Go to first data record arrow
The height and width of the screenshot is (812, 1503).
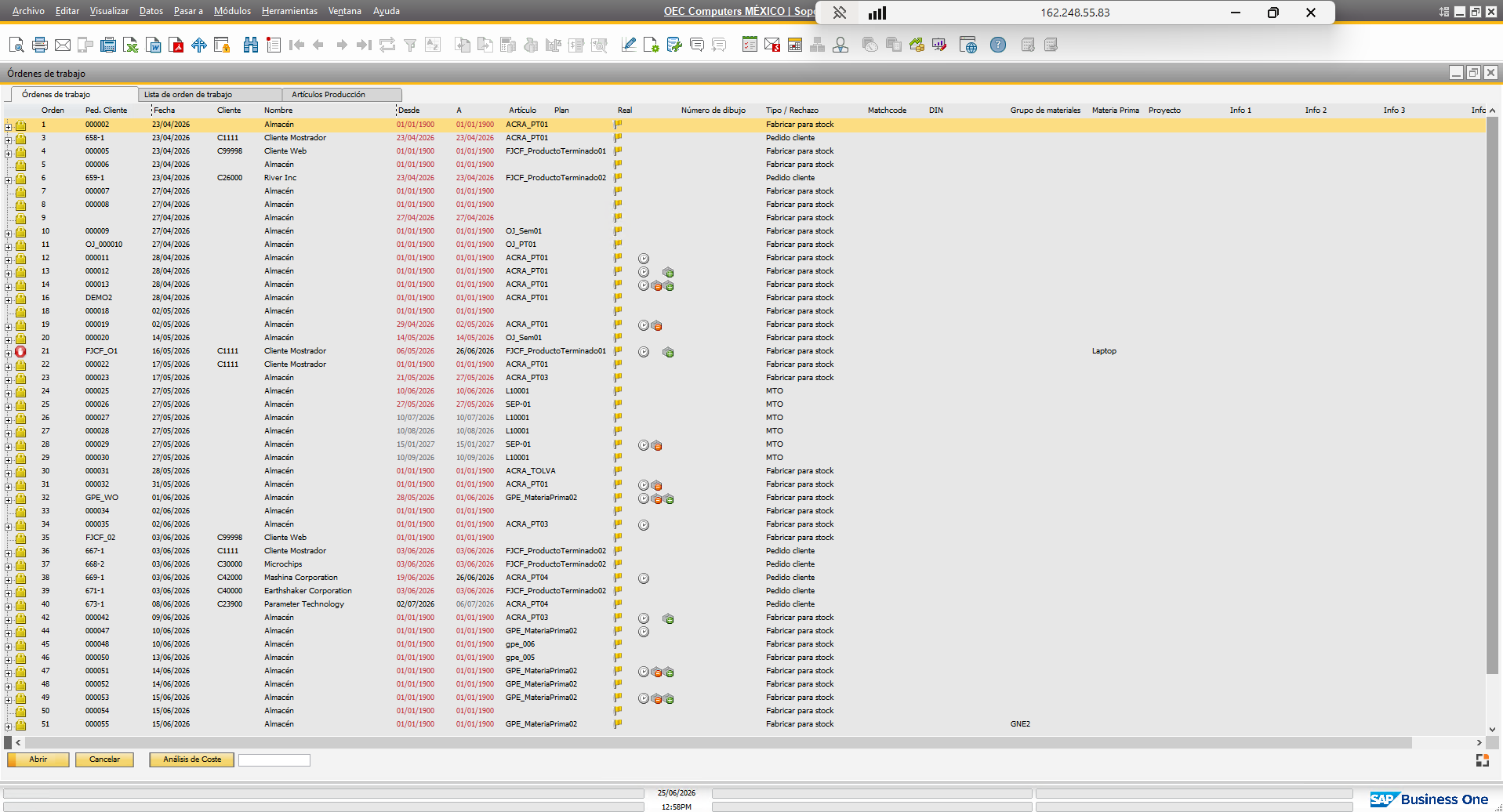296,45
